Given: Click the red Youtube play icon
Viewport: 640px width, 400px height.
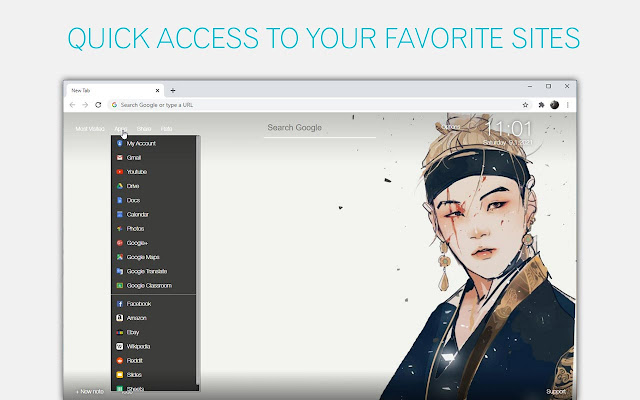Looking at the screenshot, I should (x=120, y=172).
